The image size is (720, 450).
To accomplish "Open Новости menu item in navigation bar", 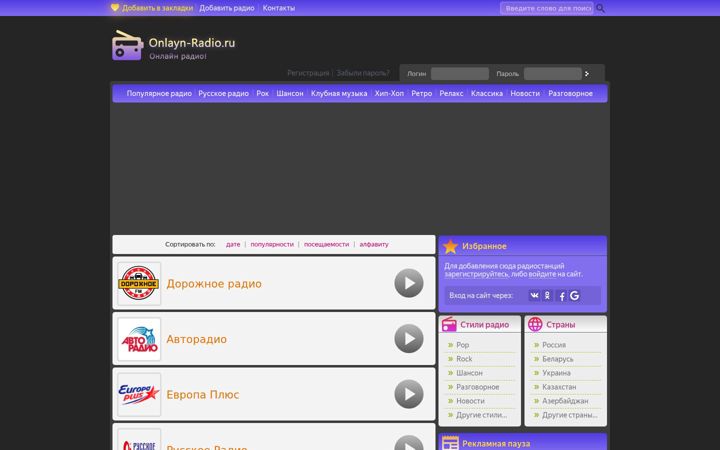I will click(525, 93).
